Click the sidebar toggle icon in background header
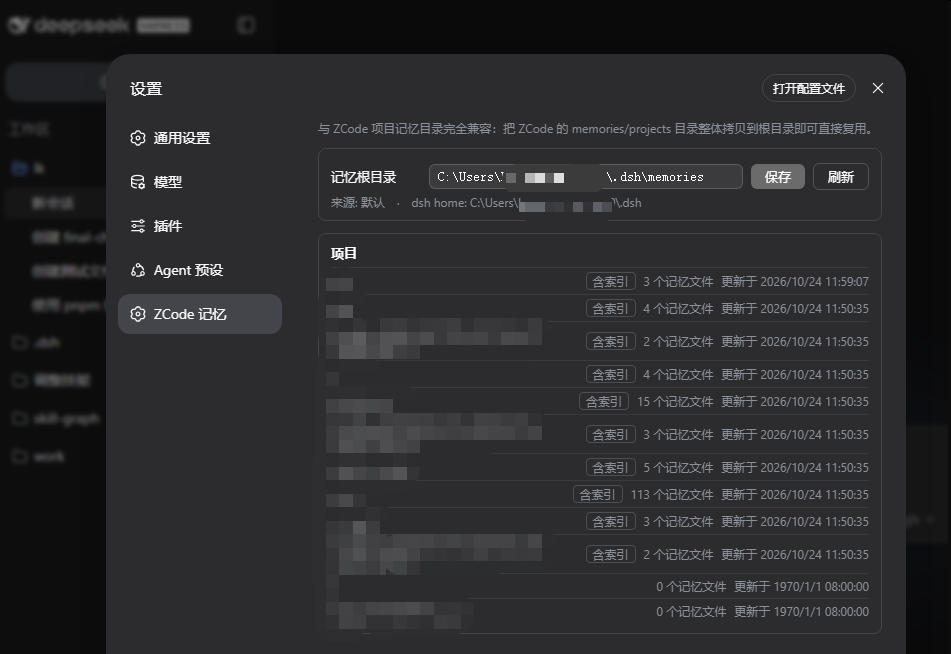Image resolution: width=951 pixels, height=654 pixels. (246, 25)
